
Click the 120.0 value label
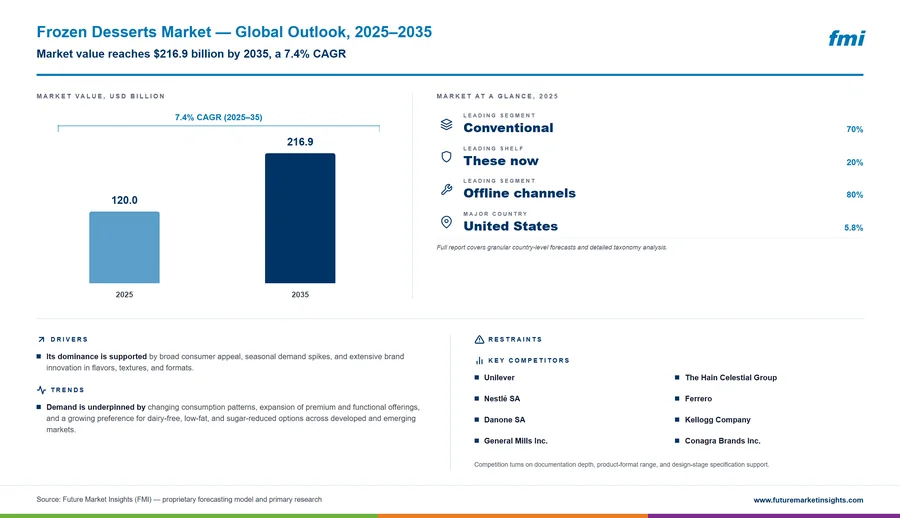click(x=125, y=200)
